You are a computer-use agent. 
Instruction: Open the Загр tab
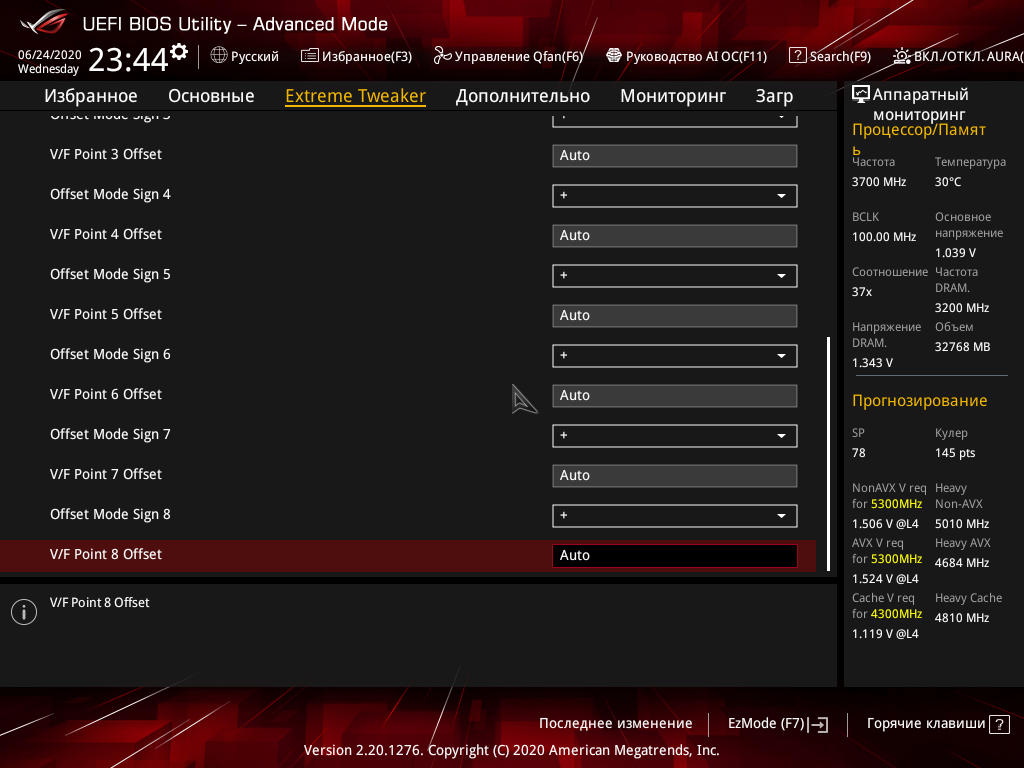(x=774, y=96)
